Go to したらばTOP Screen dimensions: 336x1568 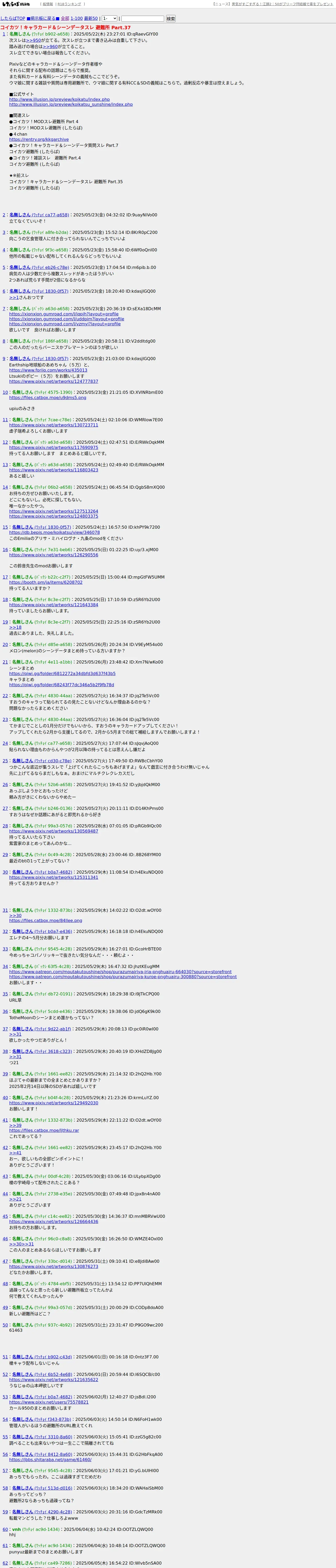pos(13,19)
